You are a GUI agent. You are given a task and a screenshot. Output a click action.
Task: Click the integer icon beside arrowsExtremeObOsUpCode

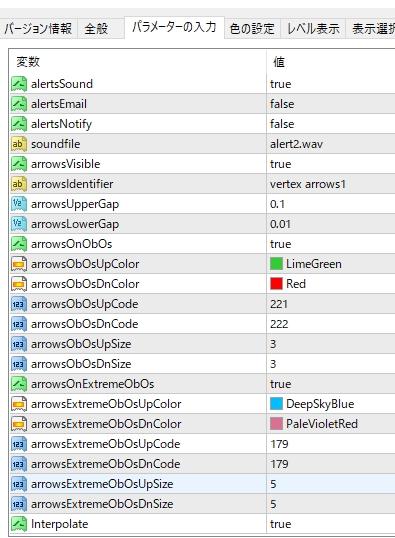[19, 444]
